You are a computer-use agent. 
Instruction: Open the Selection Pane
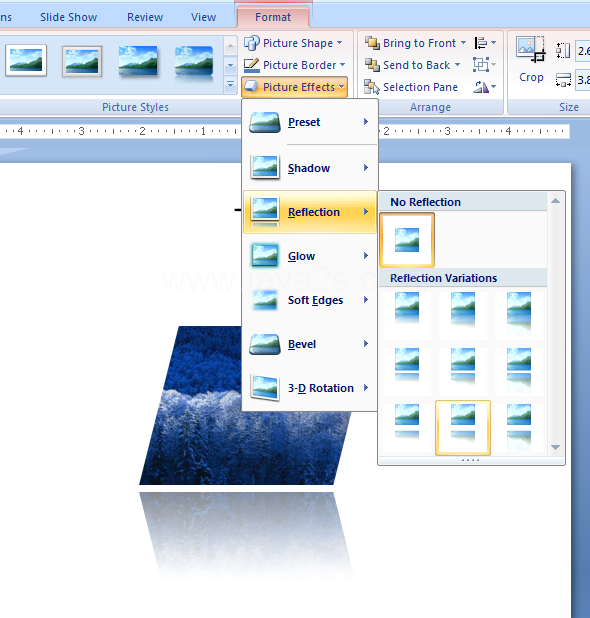(x=410, y=87)
